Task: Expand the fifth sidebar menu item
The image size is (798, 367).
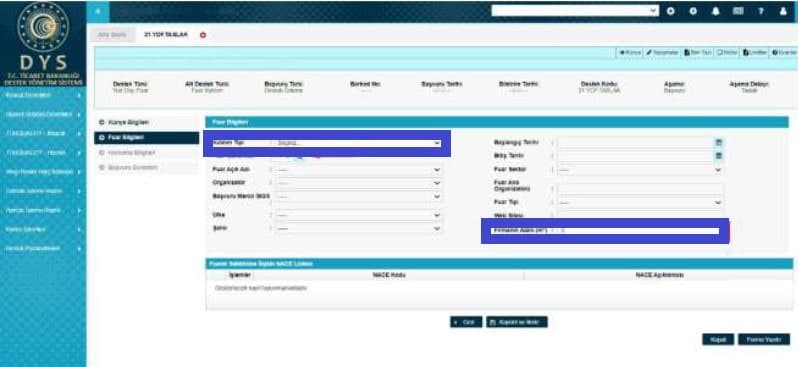Action: 43,172
